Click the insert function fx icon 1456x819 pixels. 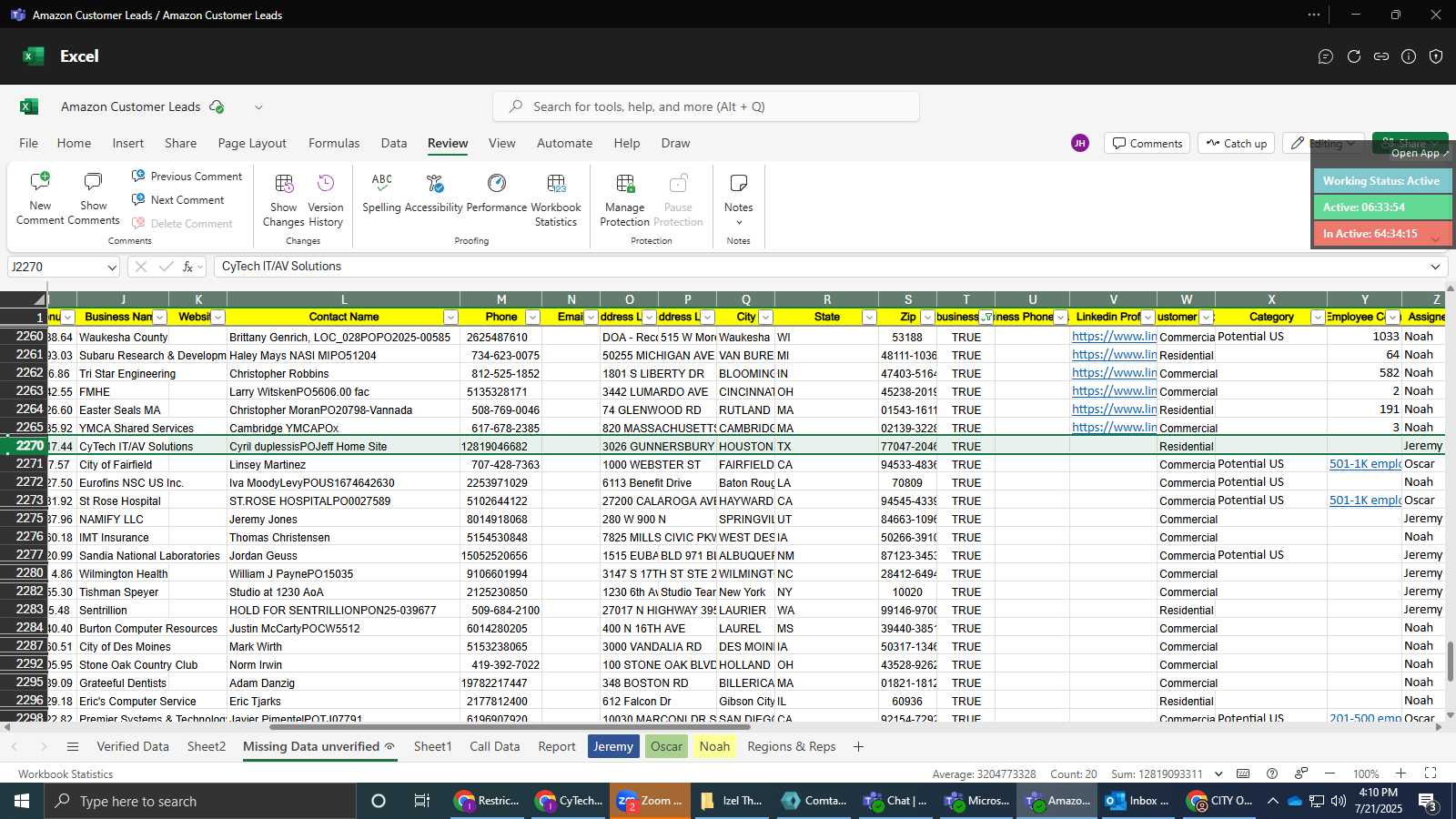[188, 267]
